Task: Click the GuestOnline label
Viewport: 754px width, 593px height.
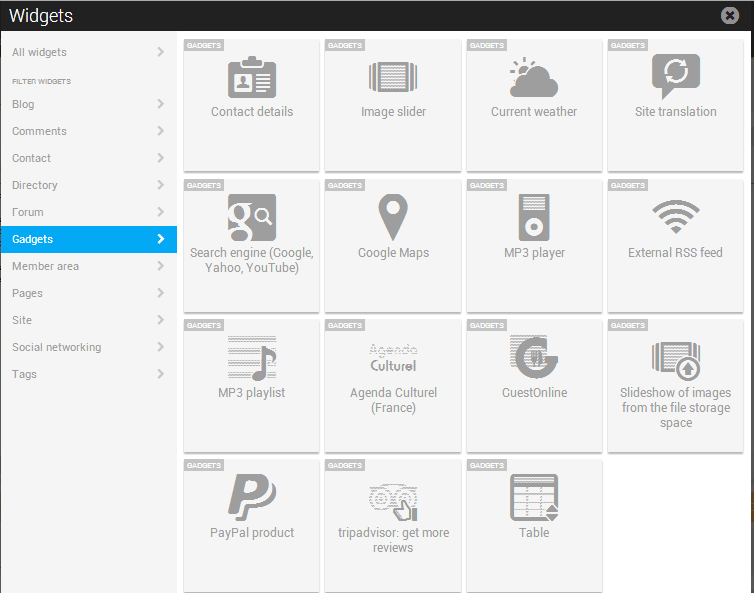Action: tap(534, 392)
